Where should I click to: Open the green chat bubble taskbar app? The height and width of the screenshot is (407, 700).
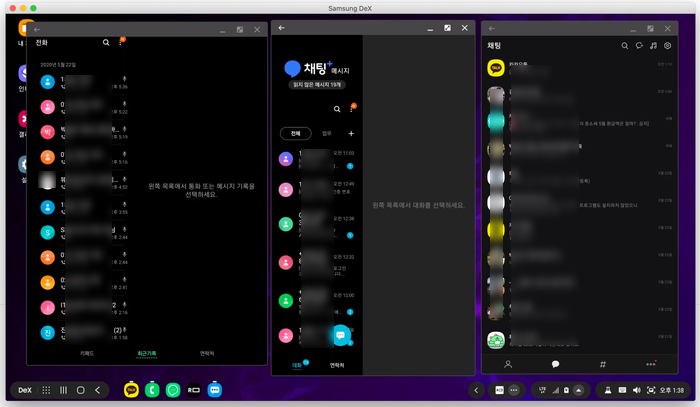[x=173, y=390]
